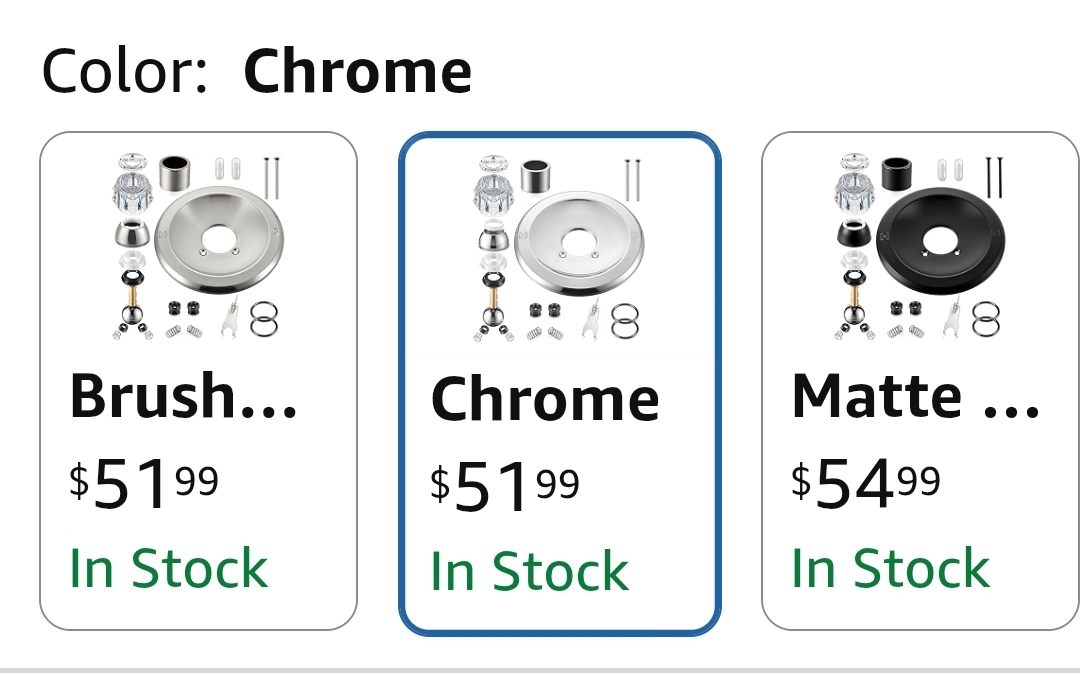The height and width of the screenshot is (674, 1080).
Task: Click 'In Stock' under the Chrome option
Action: pyautogui.click(x=530, y=571)
